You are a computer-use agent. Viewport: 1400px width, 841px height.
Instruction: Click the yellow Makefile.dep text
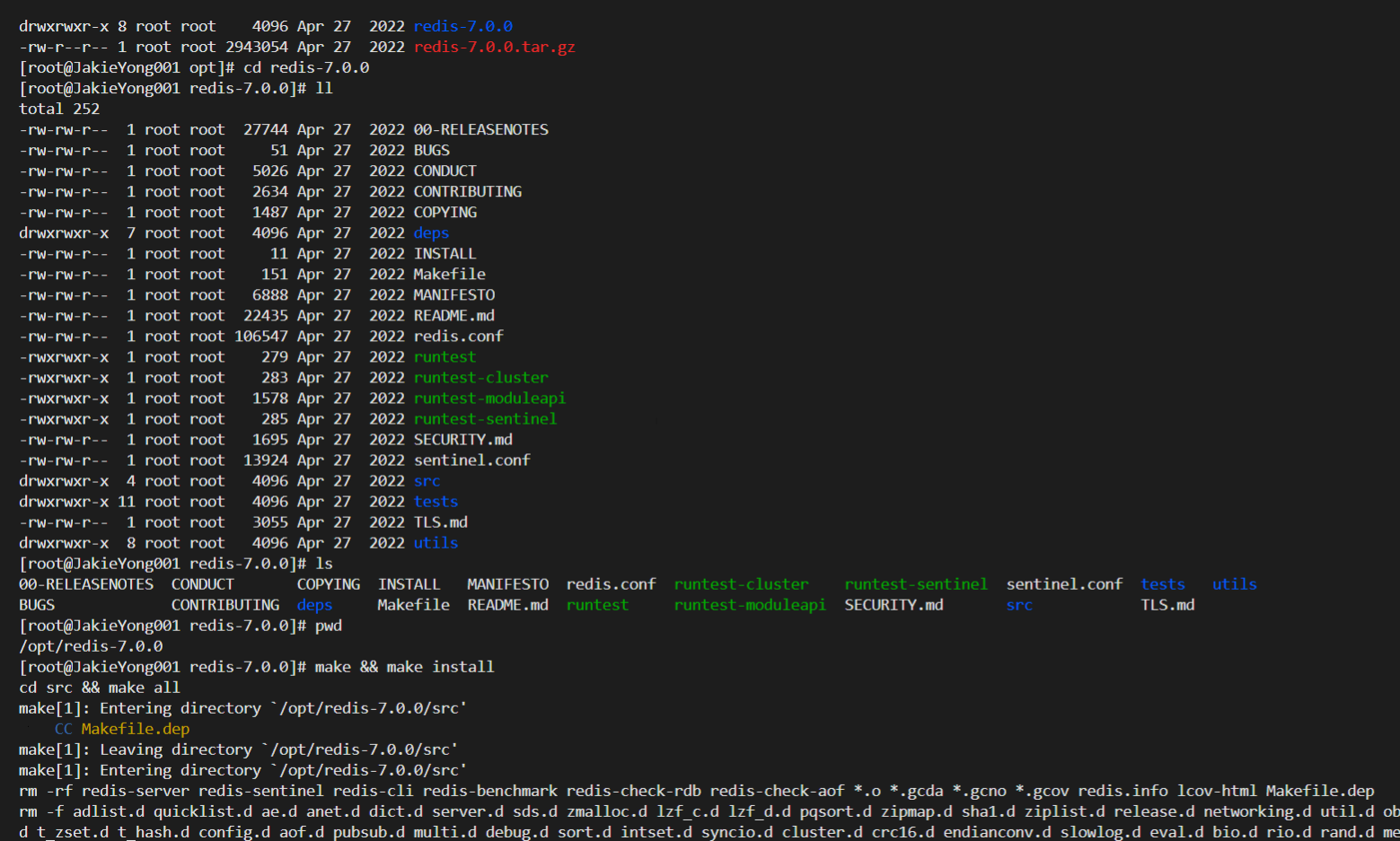point(136,728)
